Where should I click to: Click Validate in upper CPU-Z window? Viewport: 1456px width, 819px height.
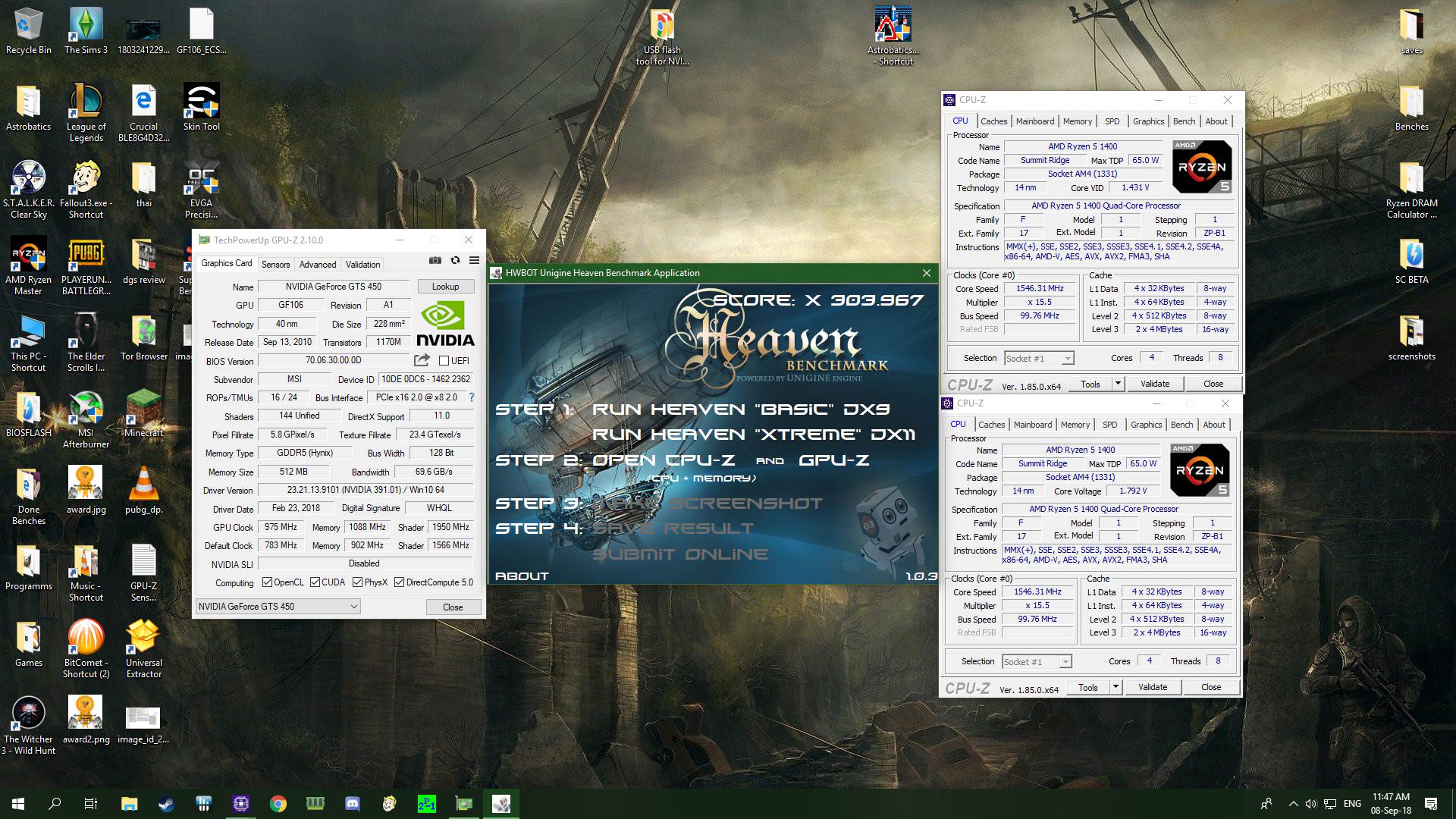[x=1155, y=384]
